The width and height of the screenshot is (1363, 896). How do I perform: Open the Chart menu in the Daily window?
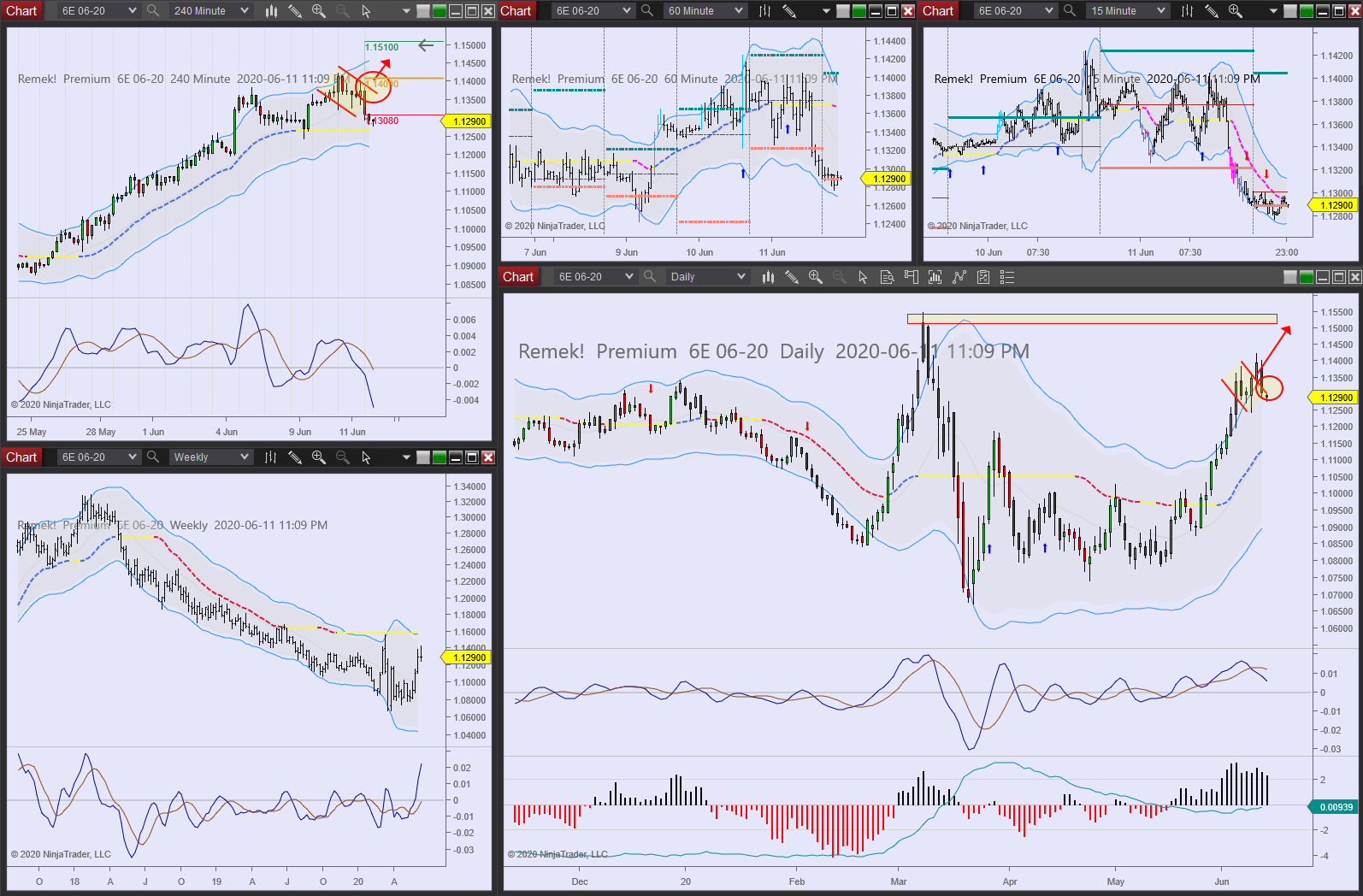pyautogui.click(x=518, y=276)
